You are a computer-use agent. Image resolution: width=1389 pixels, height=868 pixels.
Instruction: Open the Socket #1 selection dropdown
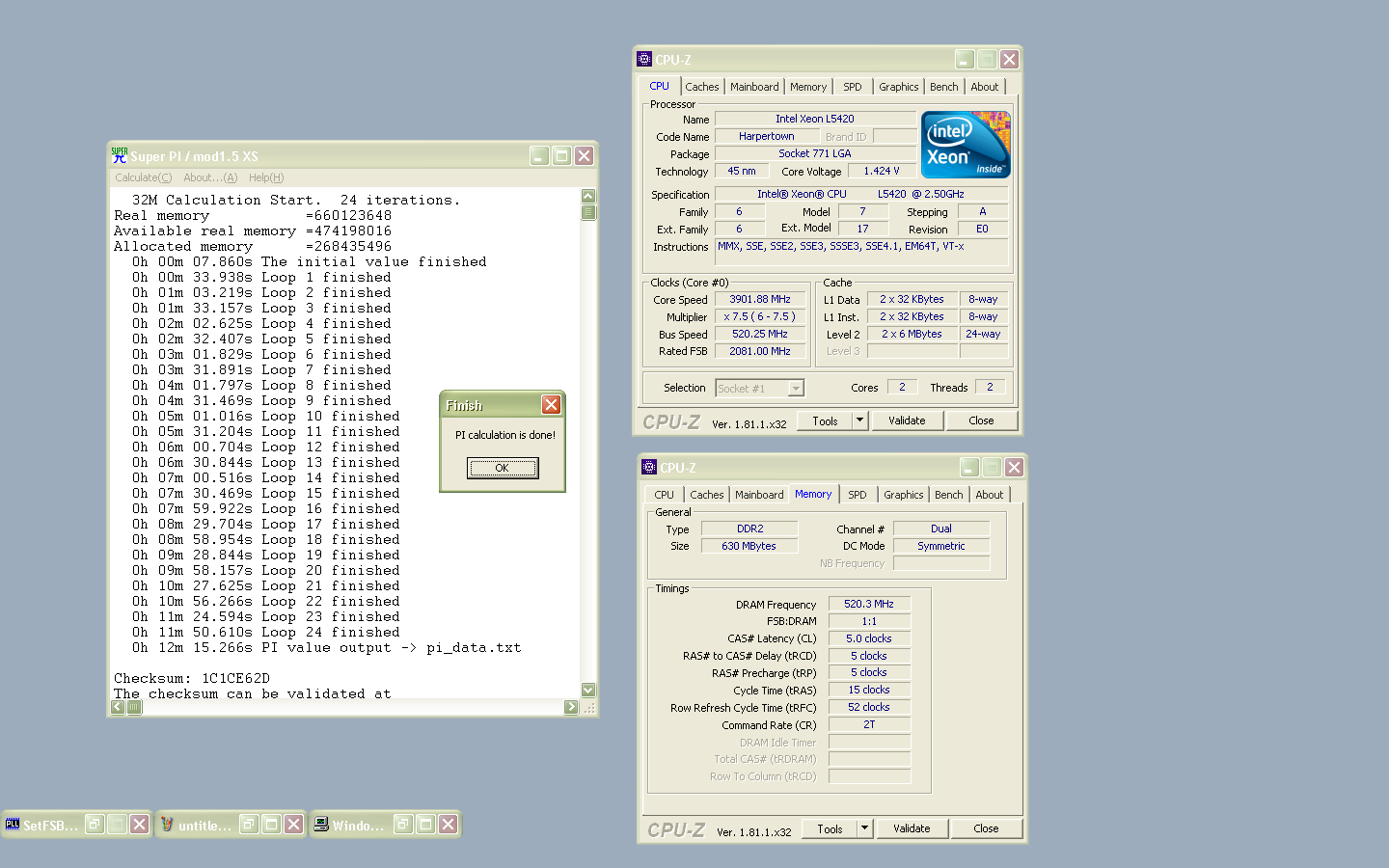point(796,388)
